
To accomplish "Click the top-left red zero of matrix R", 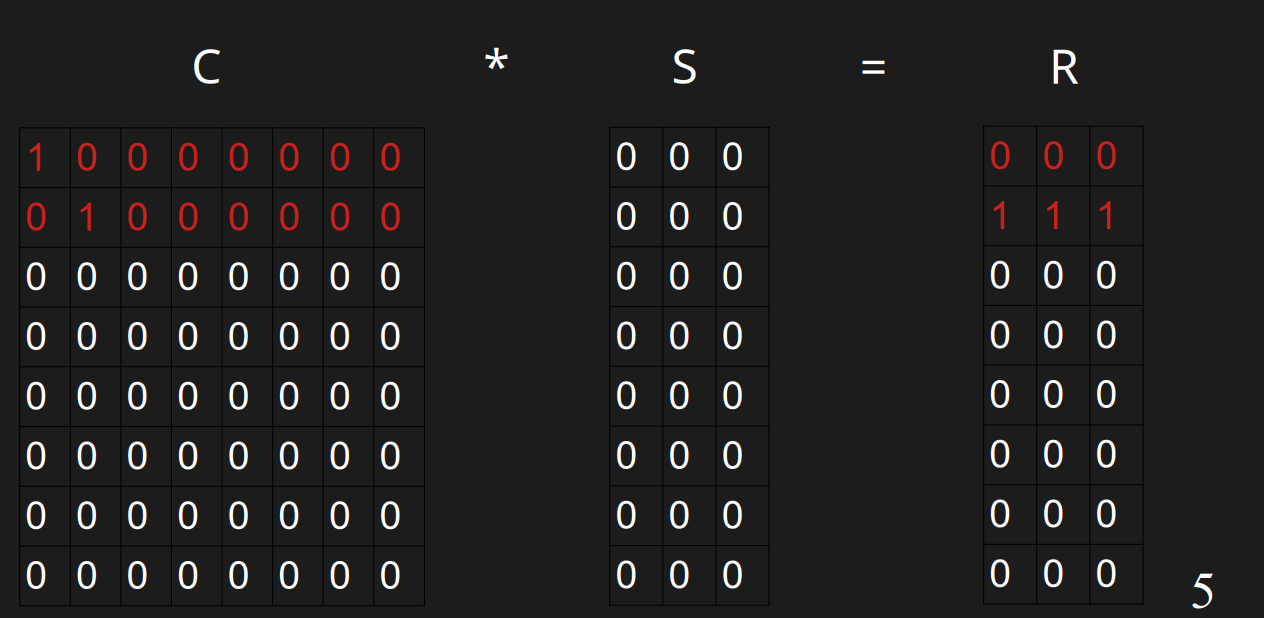I will [1000, 156].
